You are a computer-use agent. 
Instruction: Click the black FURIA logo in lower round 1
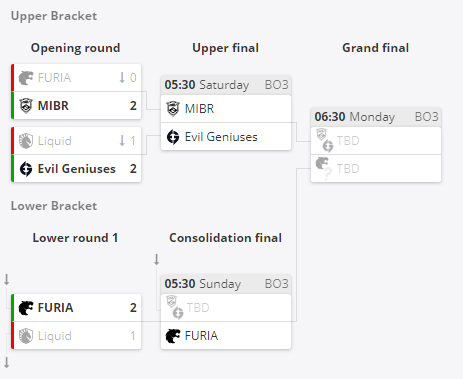click(x=26, y=308)
